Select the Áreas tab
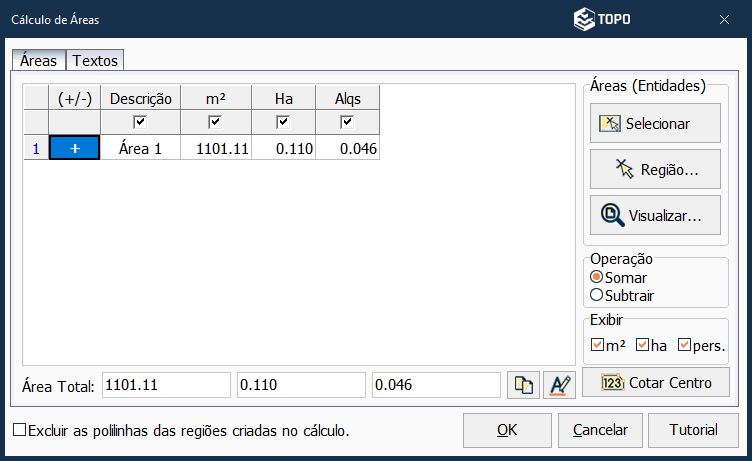752x461 pixels. point(38,61)
